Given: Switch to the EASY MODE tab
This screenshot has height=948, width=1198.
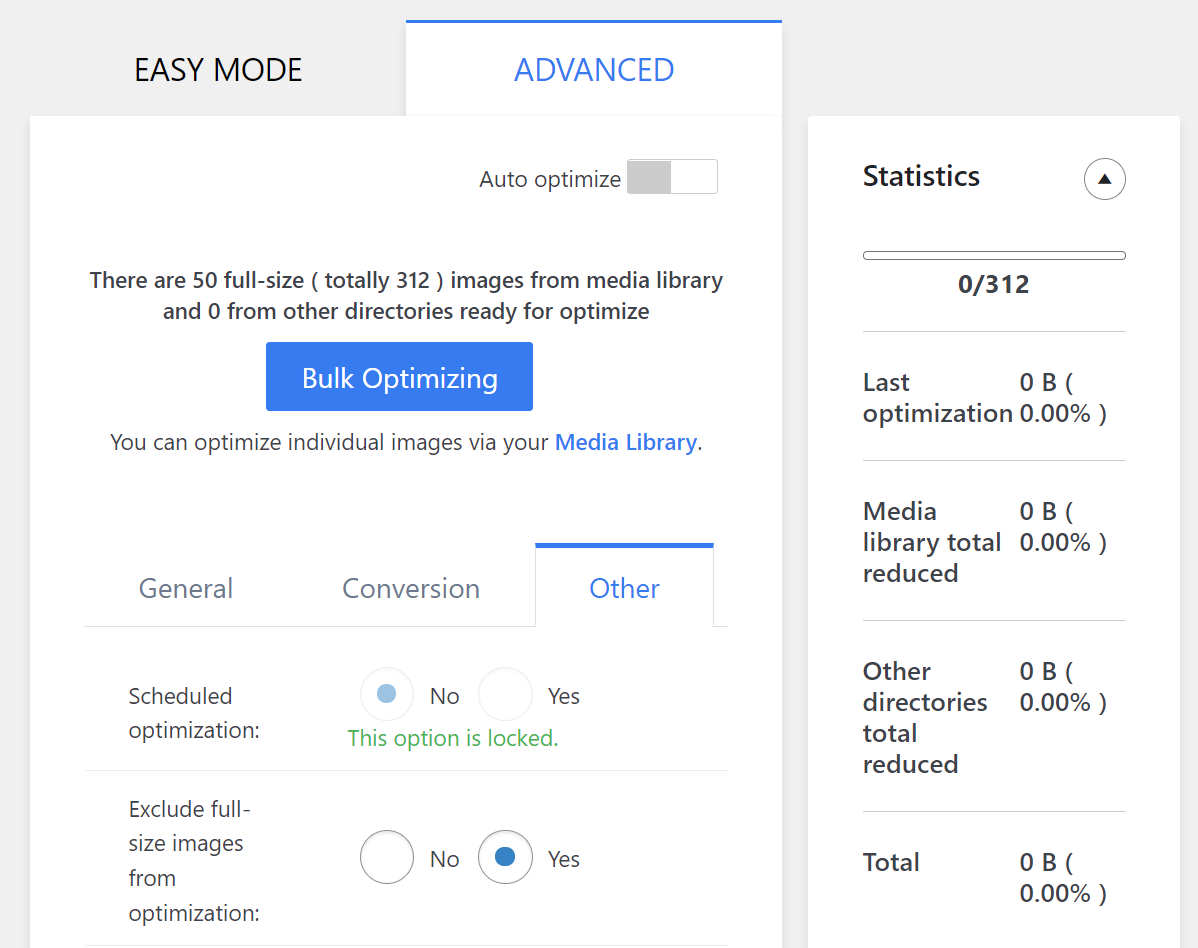Looking at the screenshot, I should pos(218,70).
